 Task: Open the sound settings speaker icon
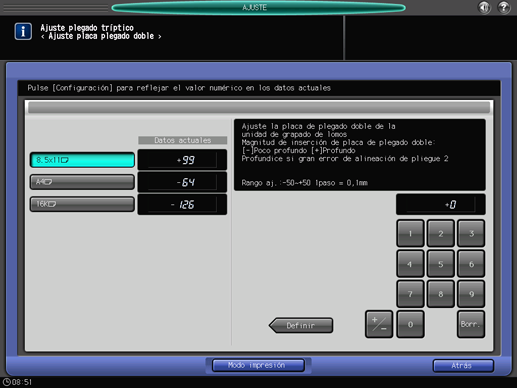tap(484, 7)
